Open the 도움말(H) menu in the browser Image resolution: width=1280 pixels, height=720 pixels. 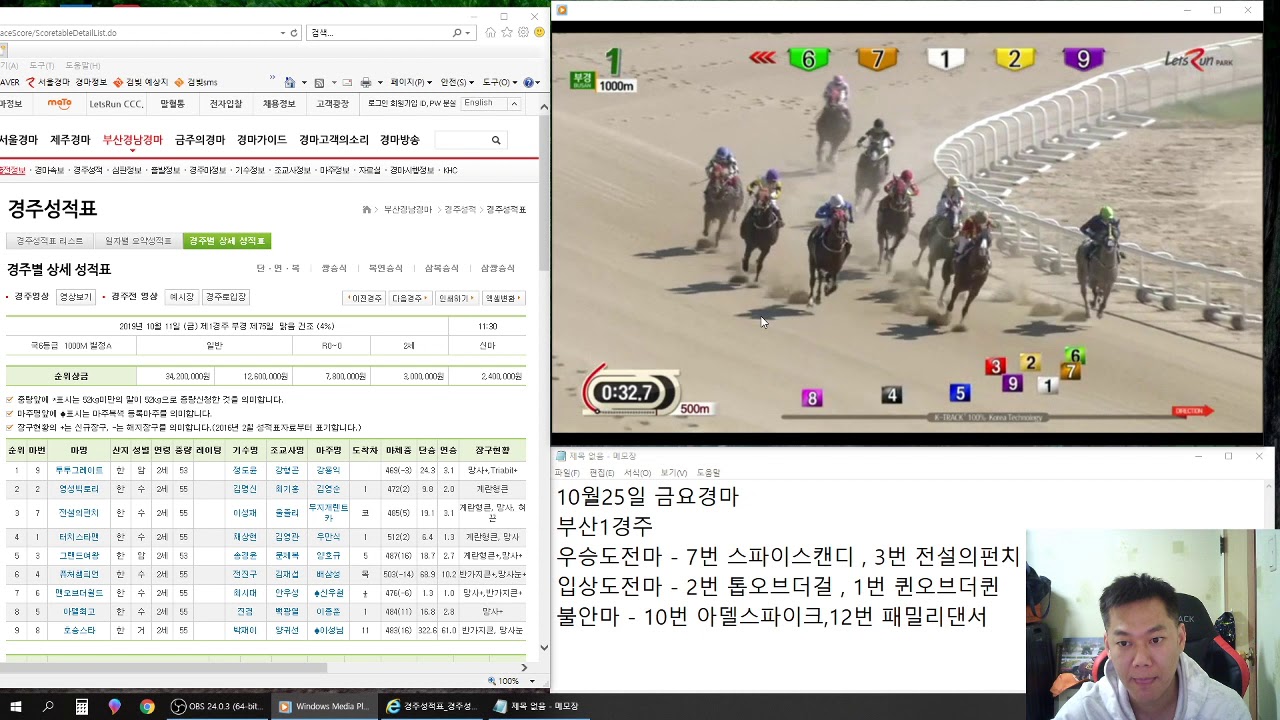pyautogui.click(x=83, y=66)
